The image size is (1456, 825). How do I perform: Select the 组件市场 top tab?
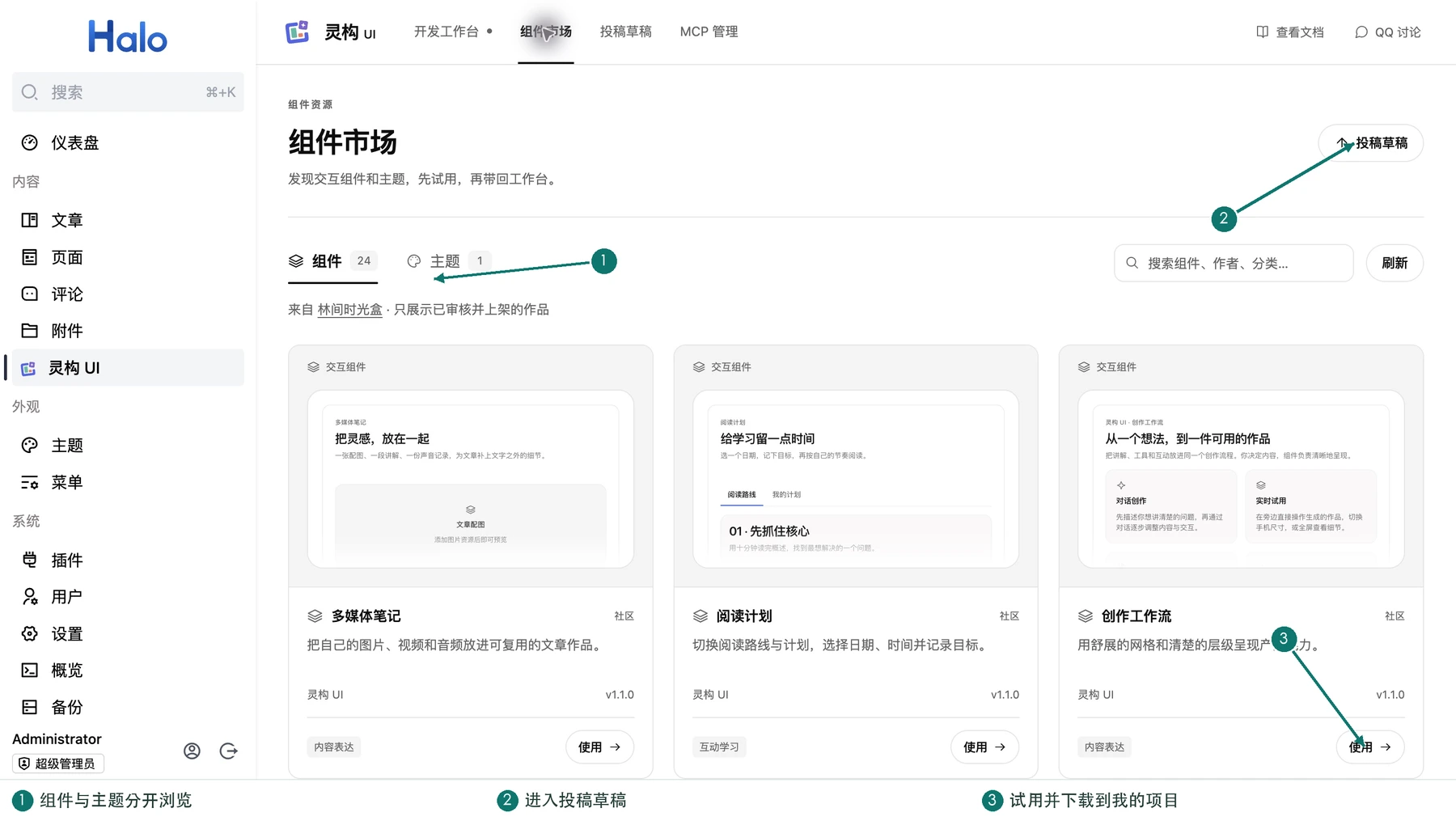[546, 32]
